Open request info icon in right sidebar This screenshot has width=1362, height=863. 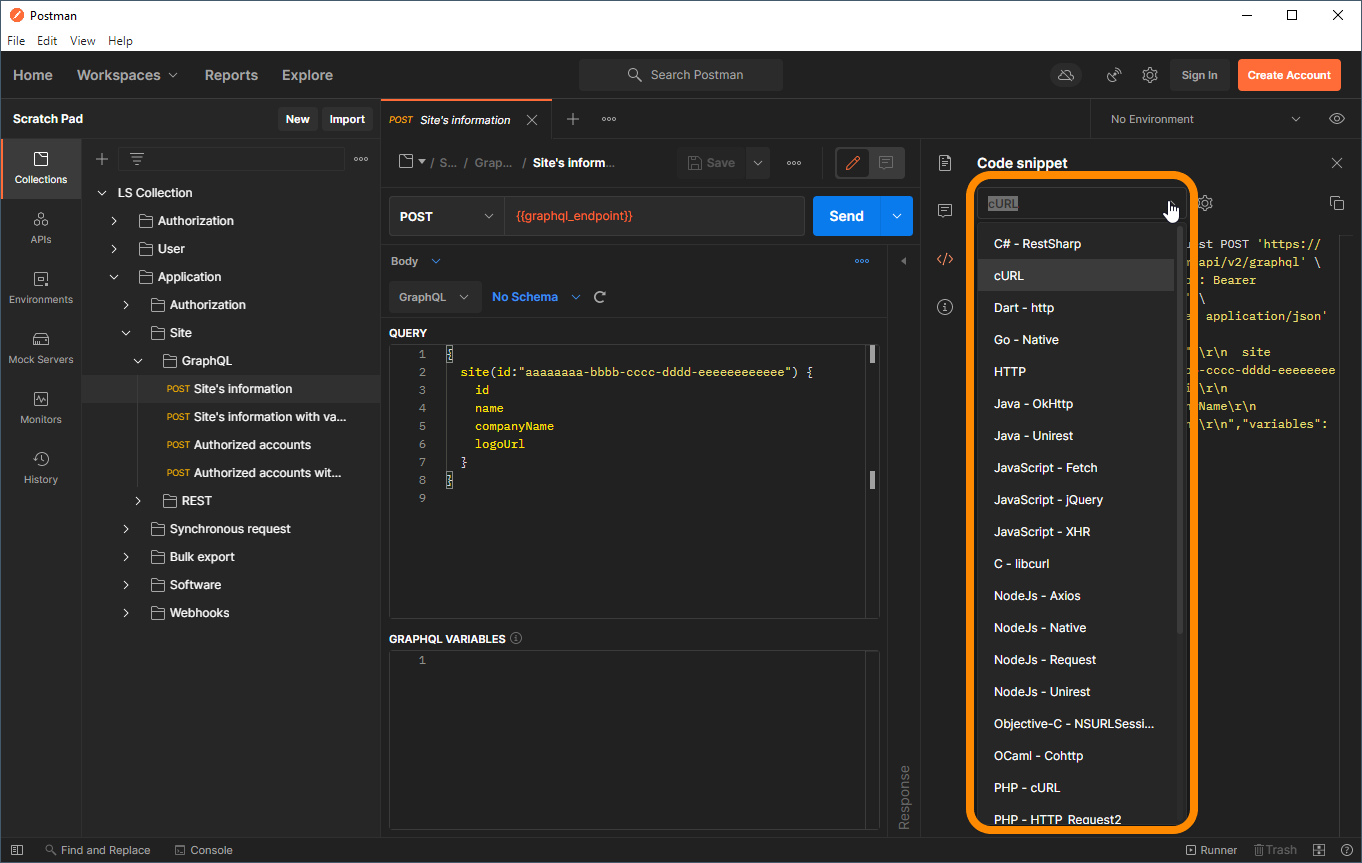tap(945, 307)
